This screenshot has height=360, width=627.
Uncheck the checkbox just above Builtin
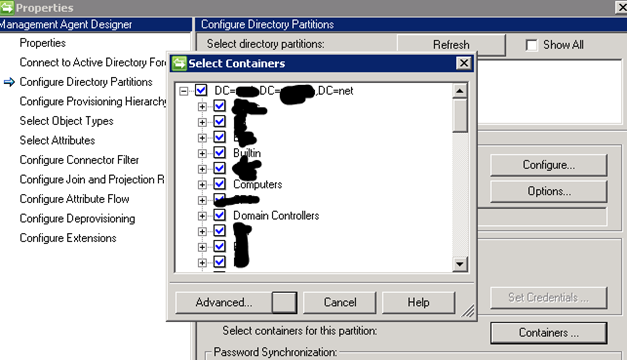pos(220,137)
